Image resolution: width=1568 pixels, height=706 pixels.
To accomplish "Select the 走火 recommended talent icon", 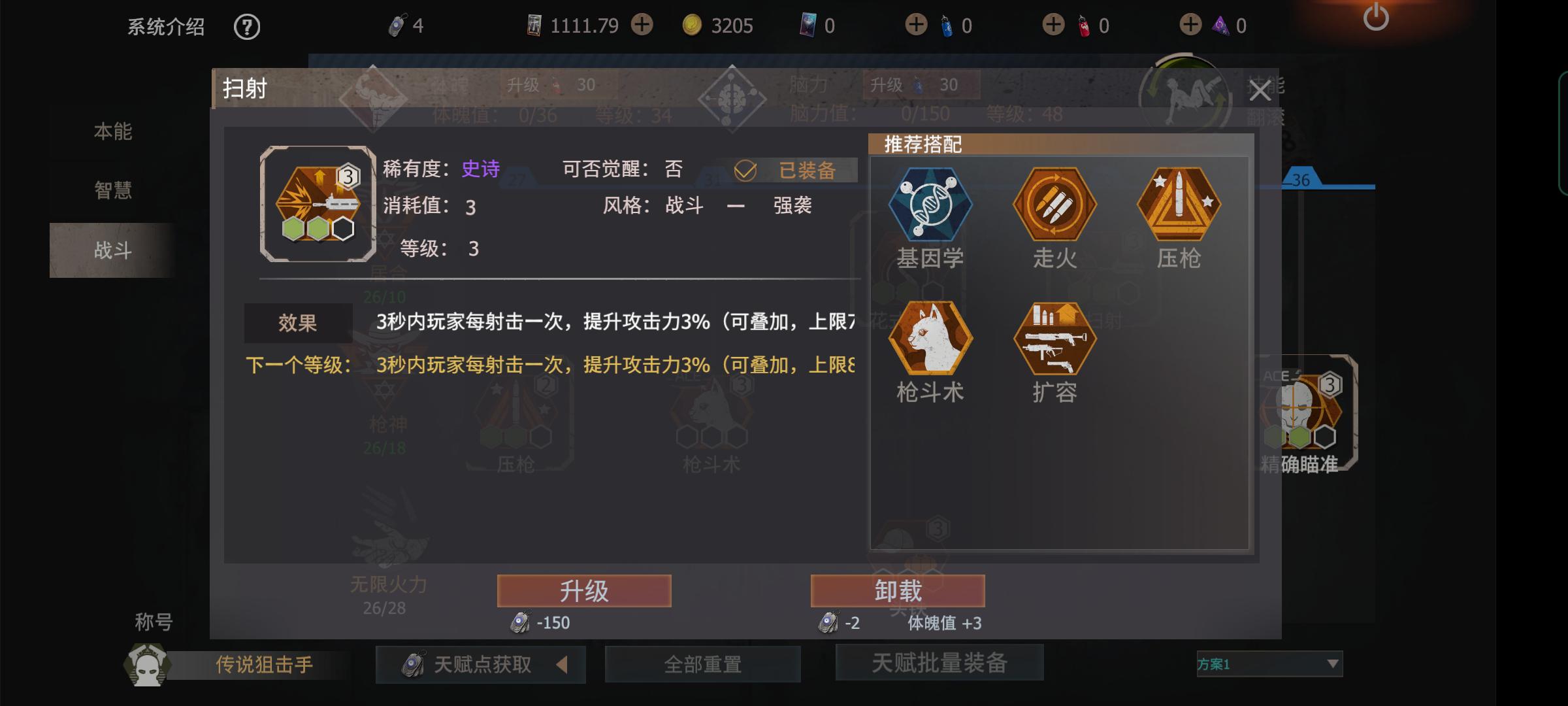I will point(1054,204).
